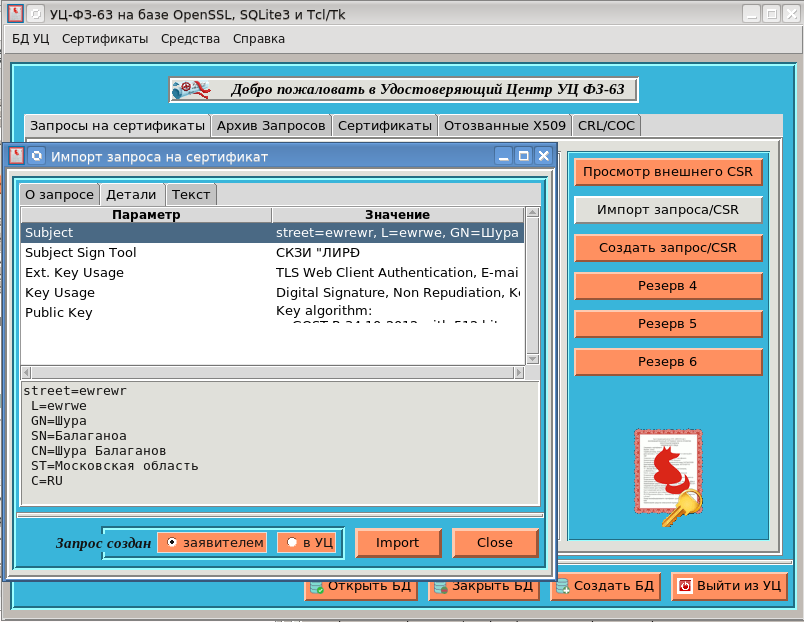This screenshot has height=622, width=804.
Task: Switch to the Текст tab
Action: 190,195
